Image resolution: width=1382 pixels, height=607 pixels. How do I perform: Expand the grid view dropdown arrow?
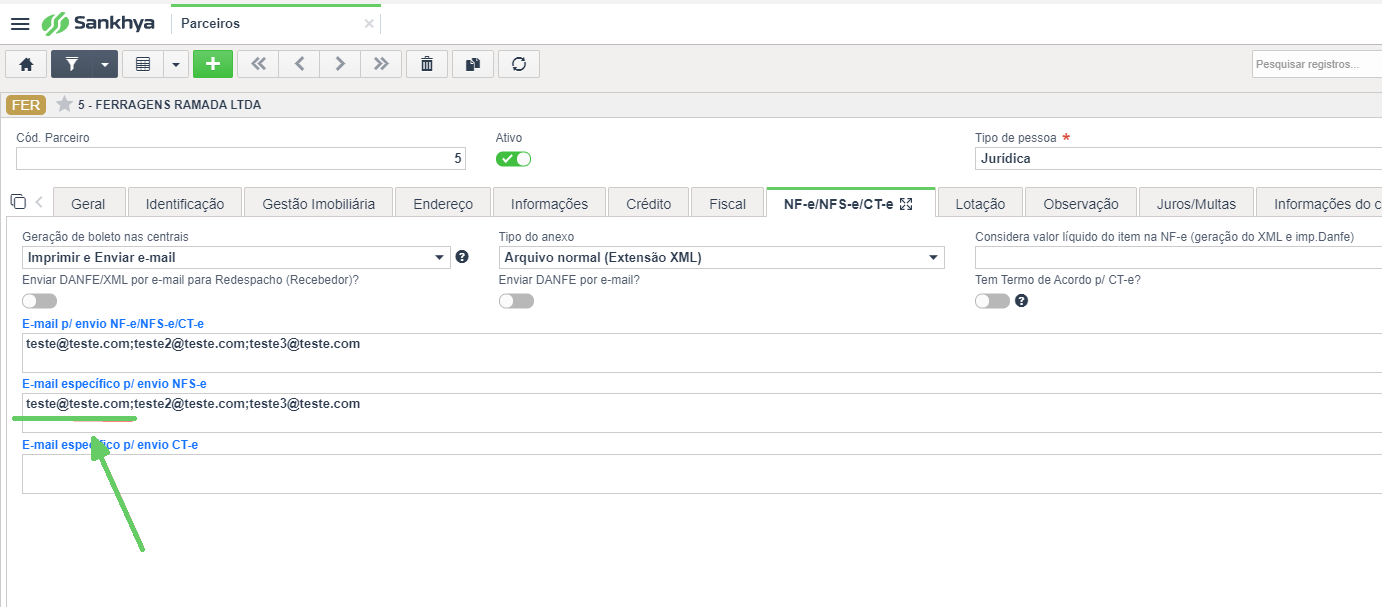[x=175, y=64]
